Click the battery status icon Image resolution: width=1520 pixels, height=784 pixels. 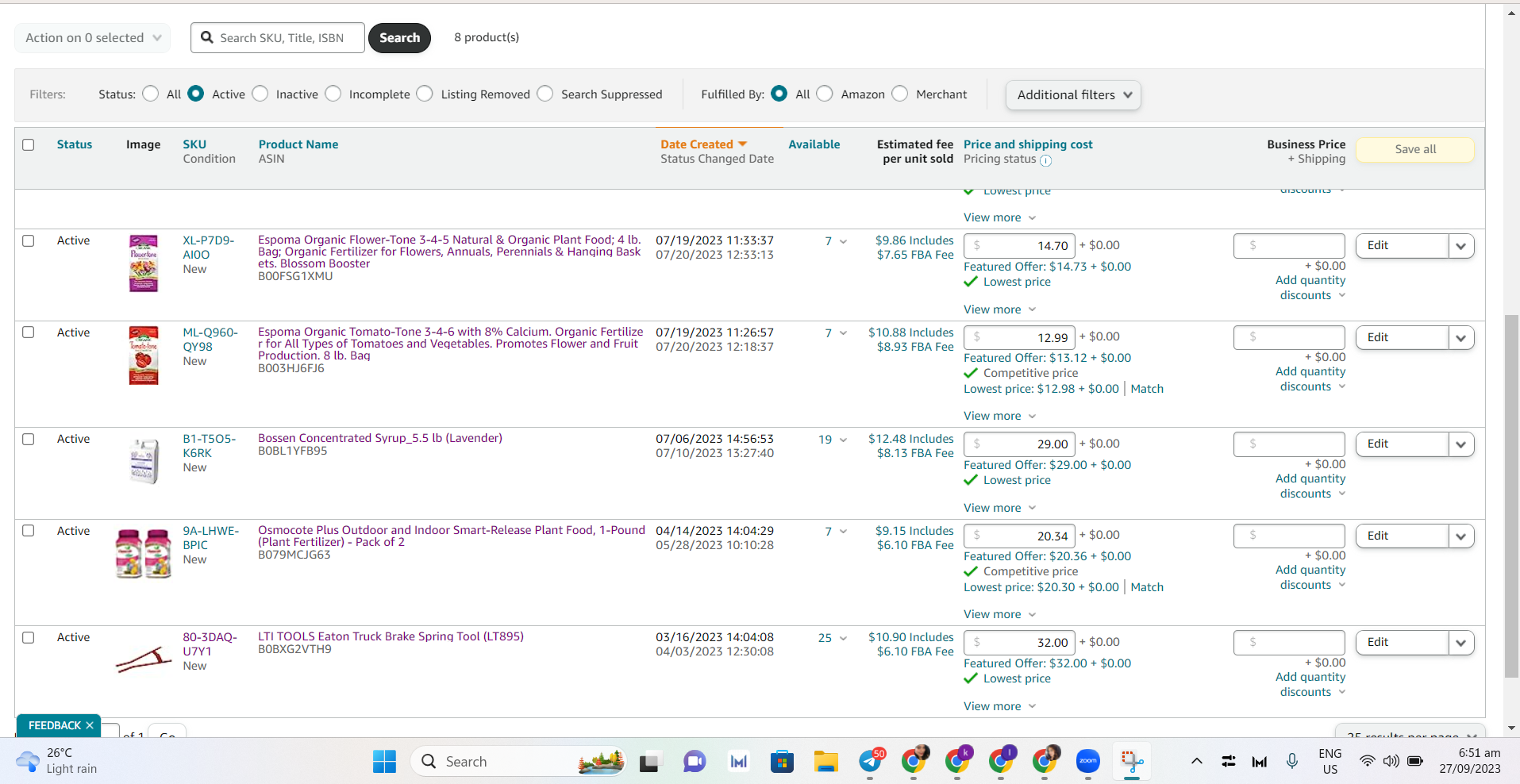(x=1415, y=761)
